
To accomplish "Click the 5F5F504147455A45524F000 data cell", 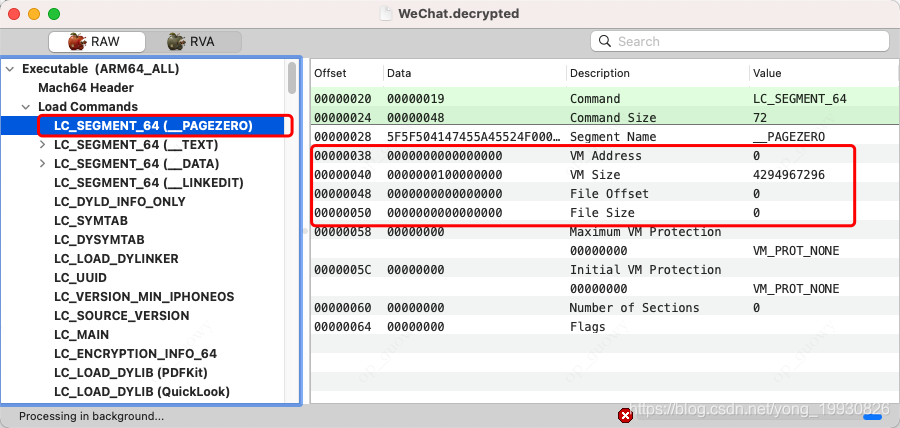I will [474, 136].
